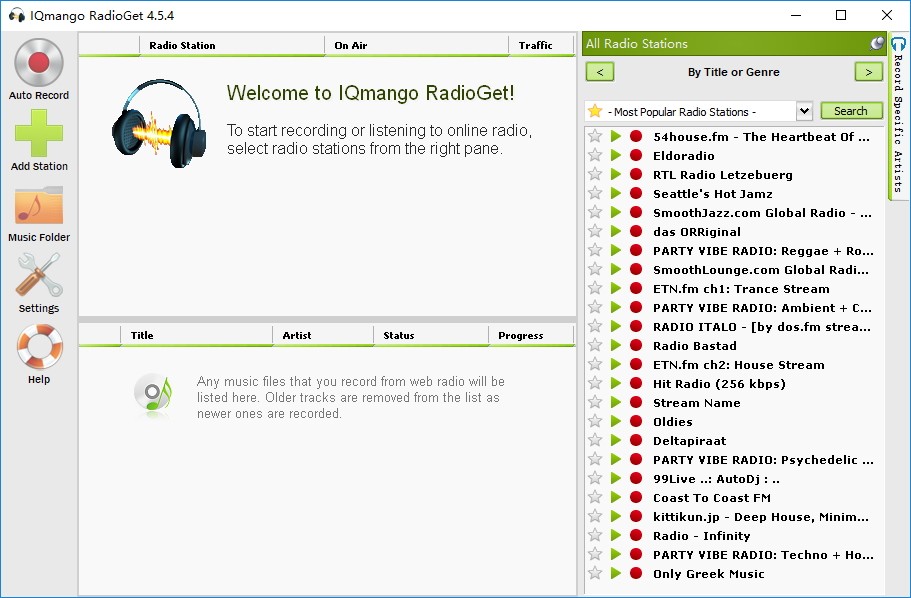
Task: Play RADIO ITALO station
Action: 616,327
